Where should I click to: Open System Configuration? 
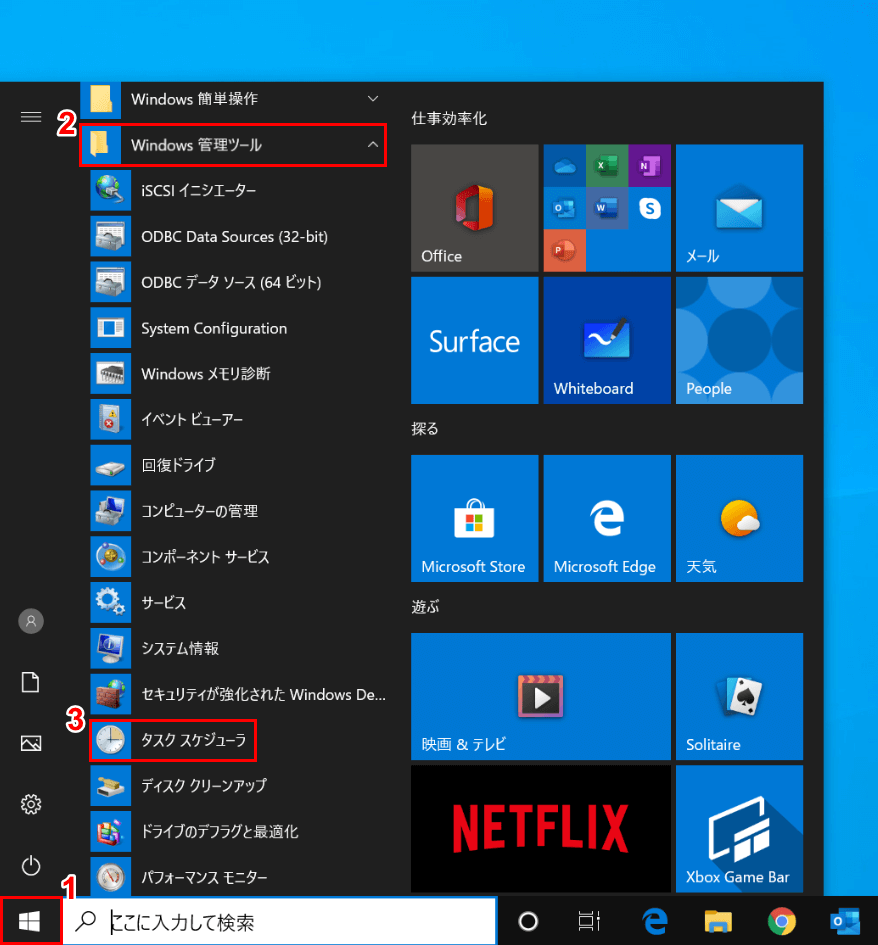tap(238, 328)
